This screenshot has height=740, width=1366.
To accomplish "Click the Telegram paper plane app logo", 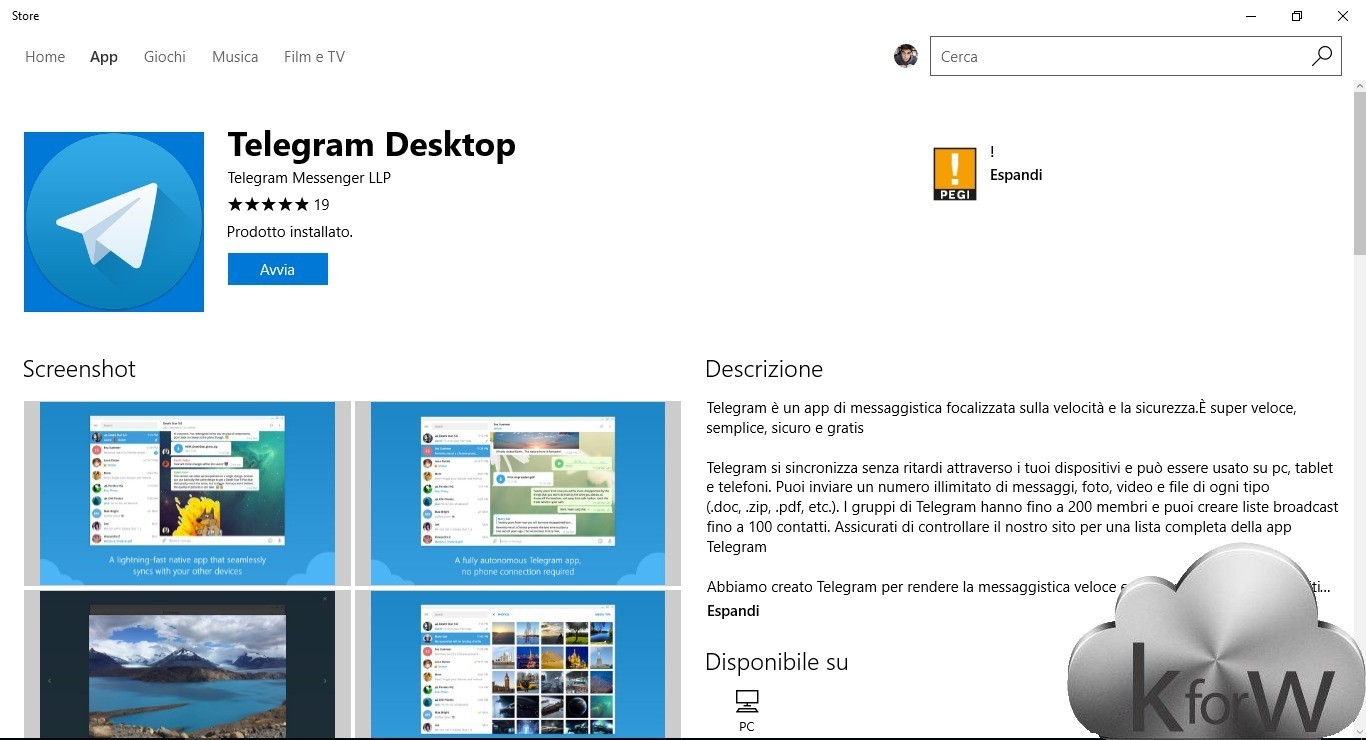I will tap(114, 222).
